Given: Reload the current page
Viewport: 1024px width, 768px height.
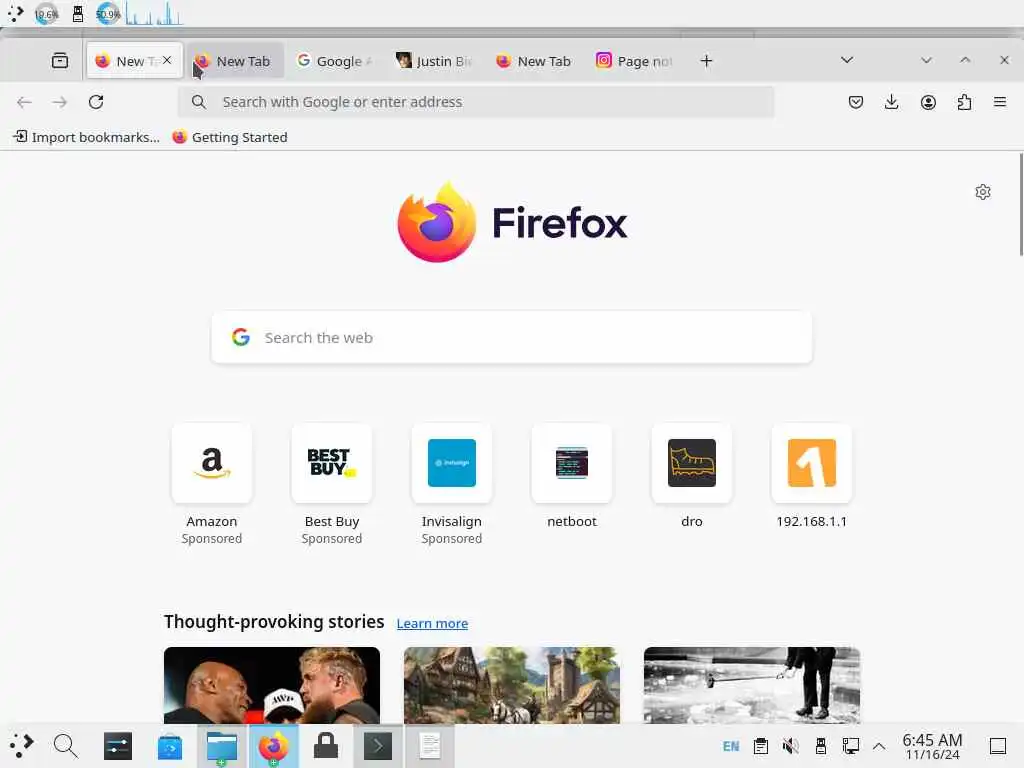Looking at the screenshot, I should (x=96, y=102).
